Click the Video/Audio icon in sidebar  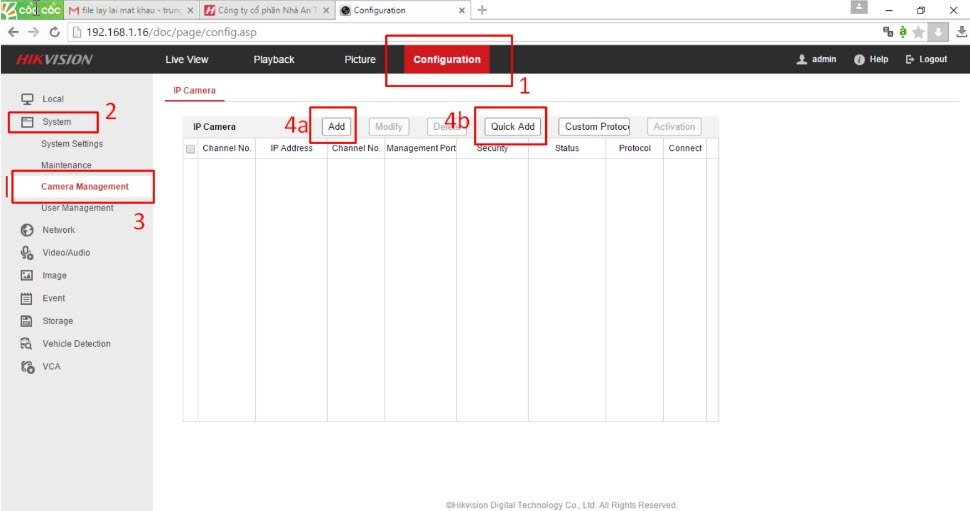(27, 253)
